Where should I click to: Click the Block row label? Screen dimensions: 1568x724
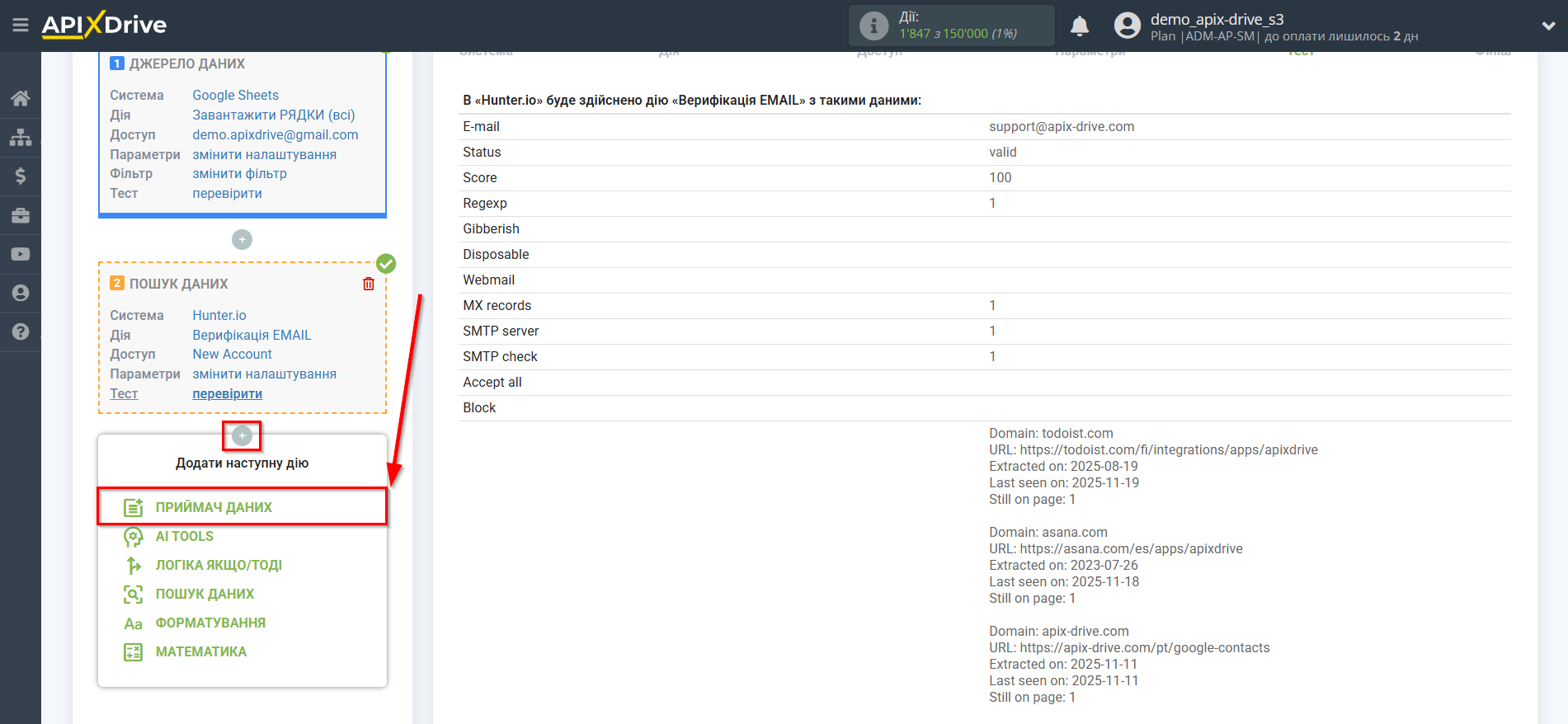[x=479, y=407]
